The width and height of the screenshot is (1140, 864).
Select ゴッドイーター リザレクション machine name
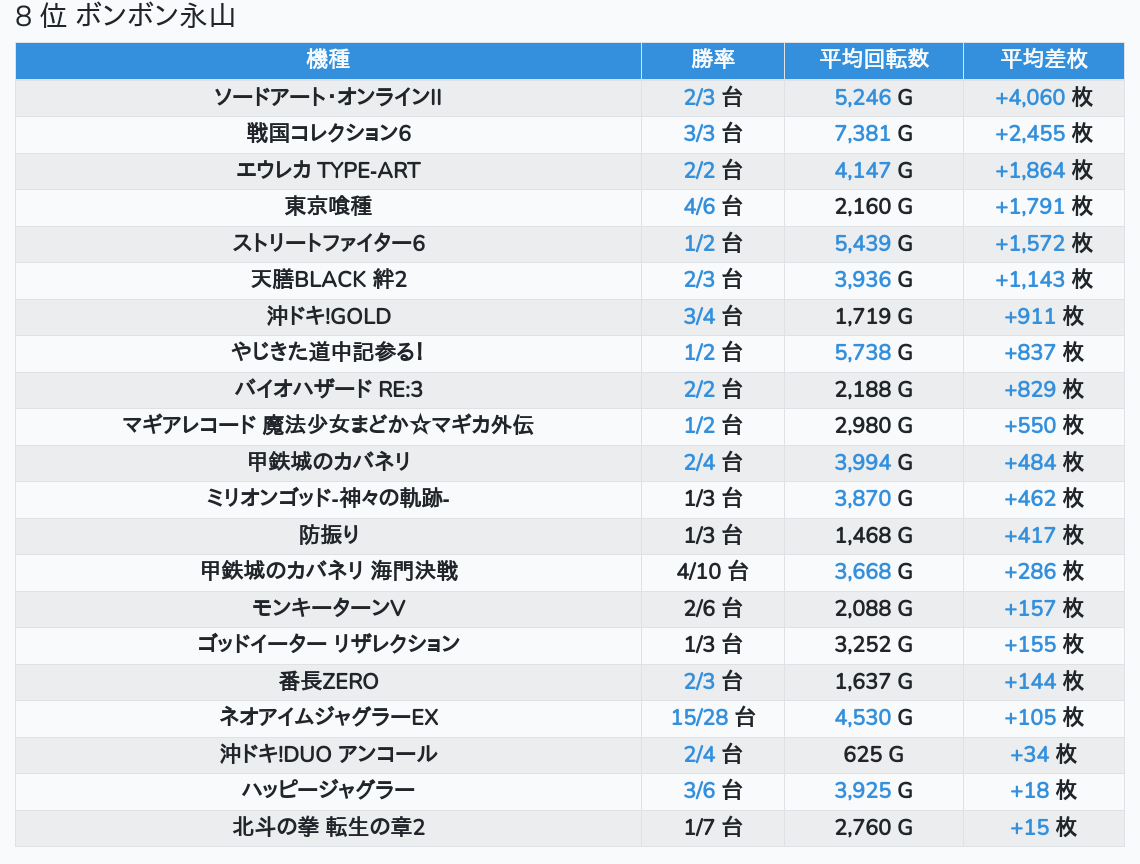328,644
